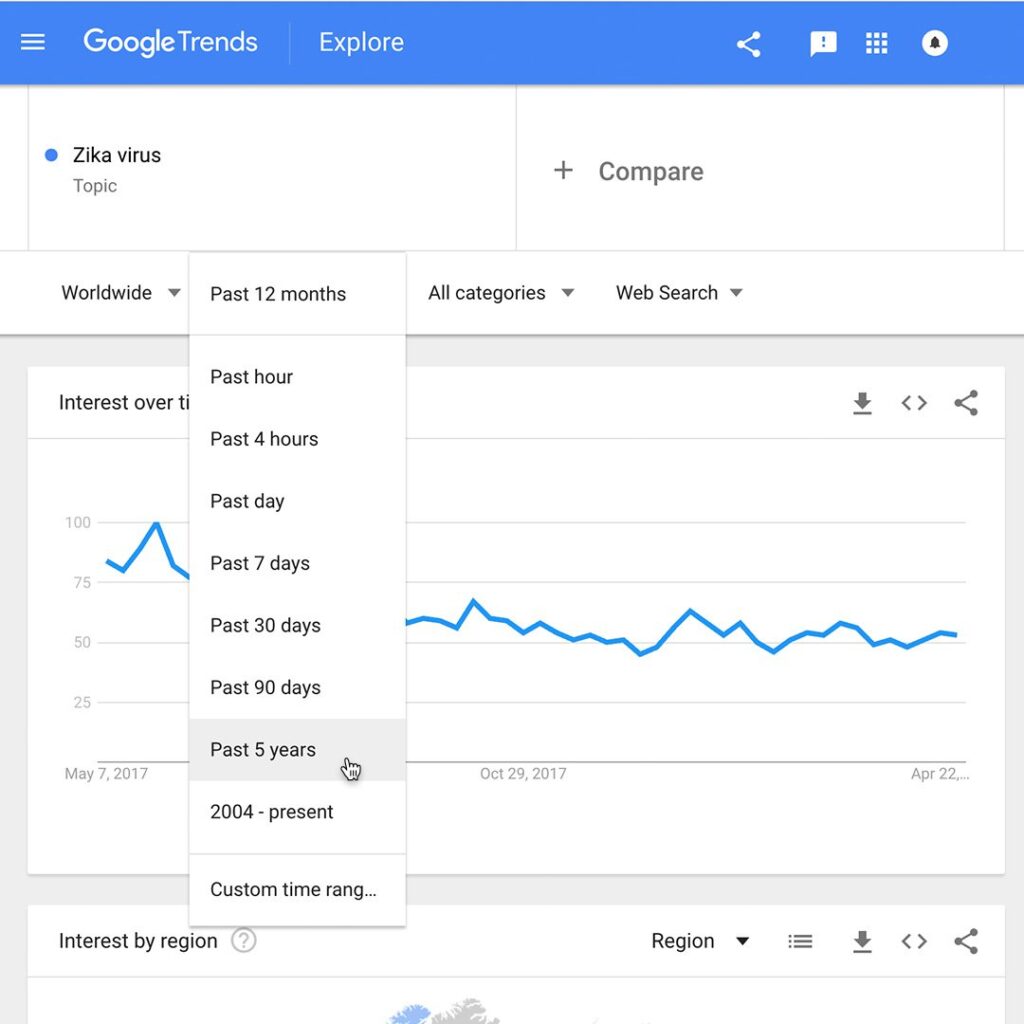Open the send feedback icon

coord(823,44)
